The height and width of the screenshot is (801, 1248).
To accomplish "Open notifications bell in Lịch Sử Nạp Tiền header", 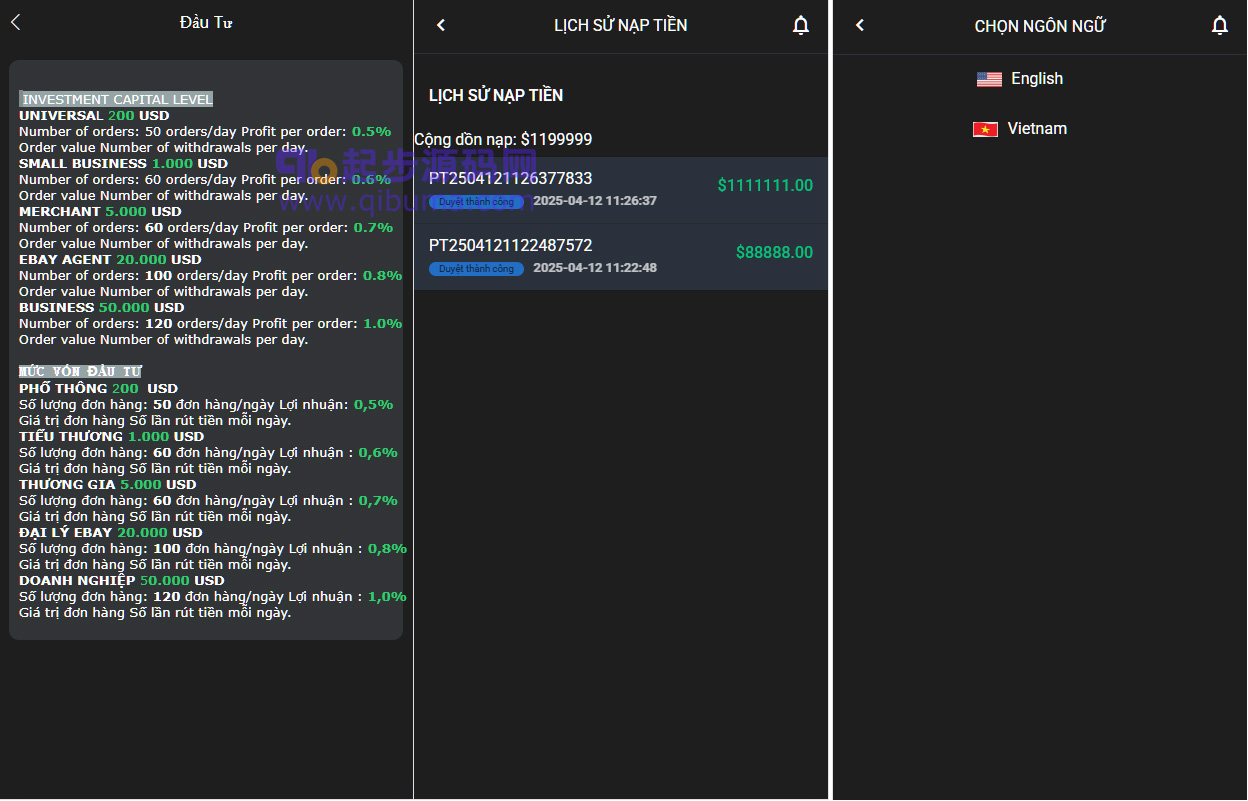I will 800,25.
